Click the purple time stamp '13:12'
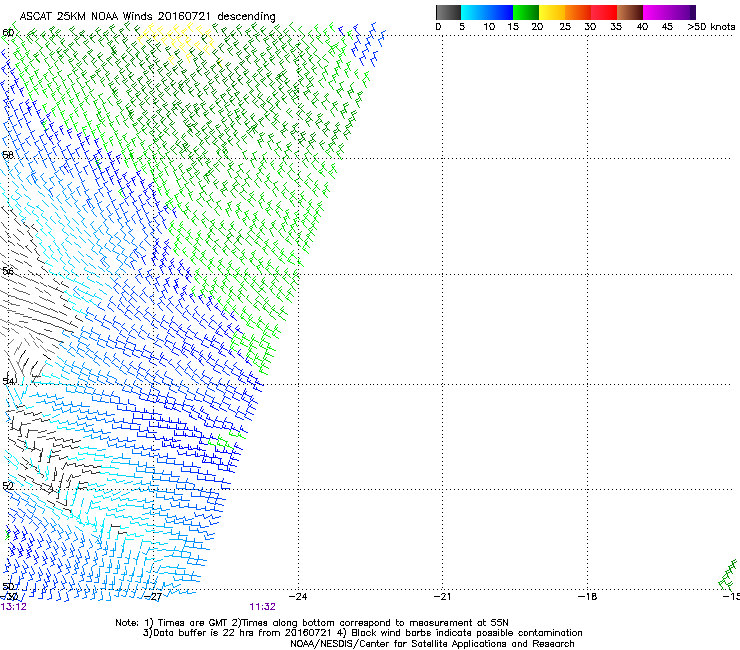 pyautogui.click(x=14, y=607)
